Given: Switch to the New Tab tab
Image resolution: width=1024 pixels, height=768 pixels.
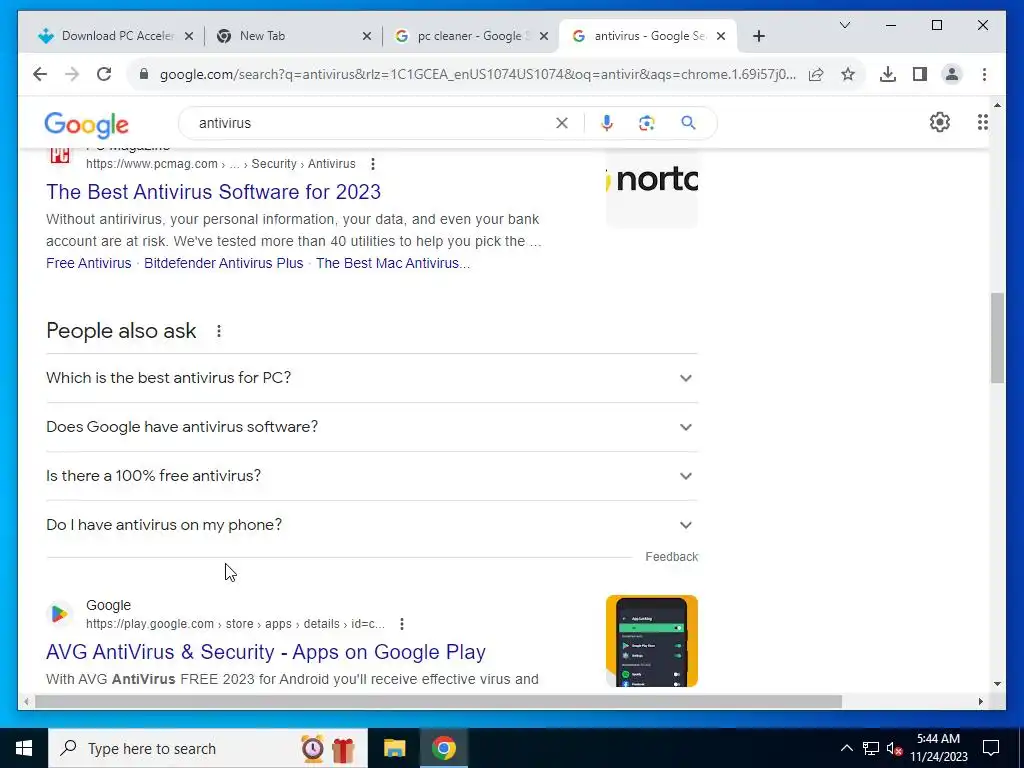Looking at the screenshot, I should [291, 36].
